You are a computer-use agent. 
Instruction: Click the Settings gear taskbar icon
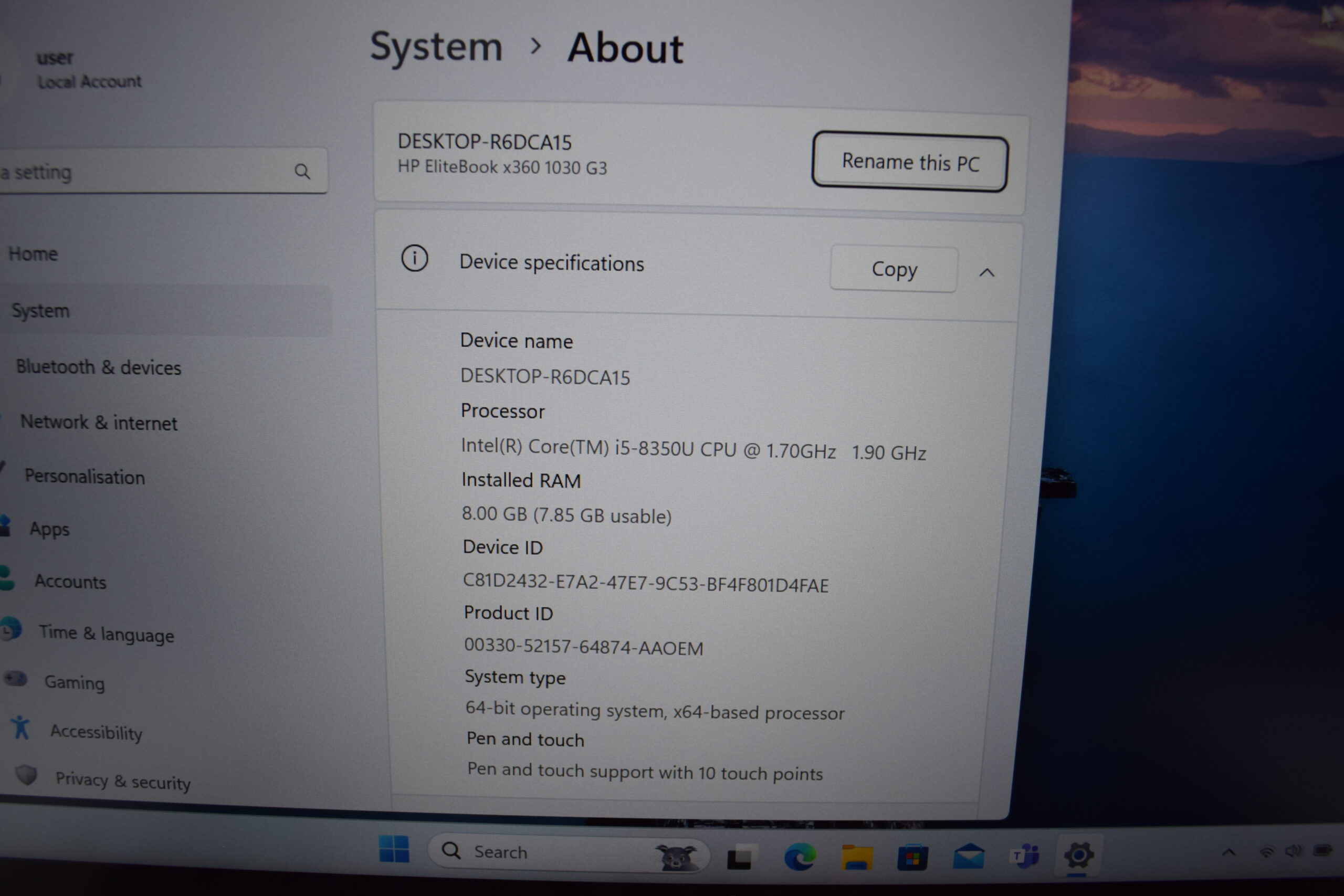coord(1079,855)
